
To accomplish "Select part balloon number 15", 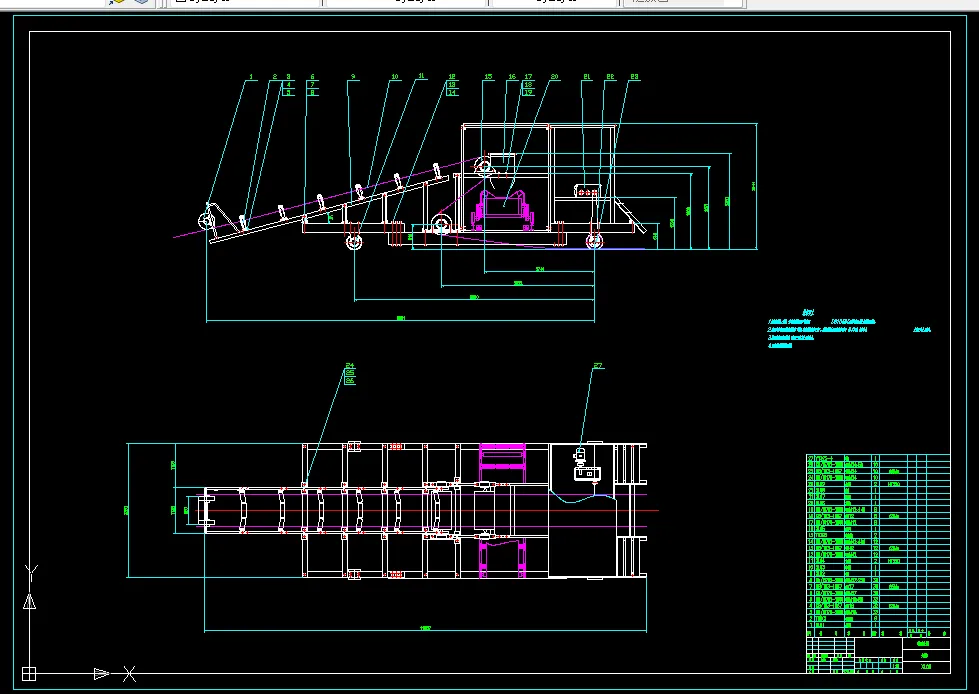I will (x=488, y=77).
